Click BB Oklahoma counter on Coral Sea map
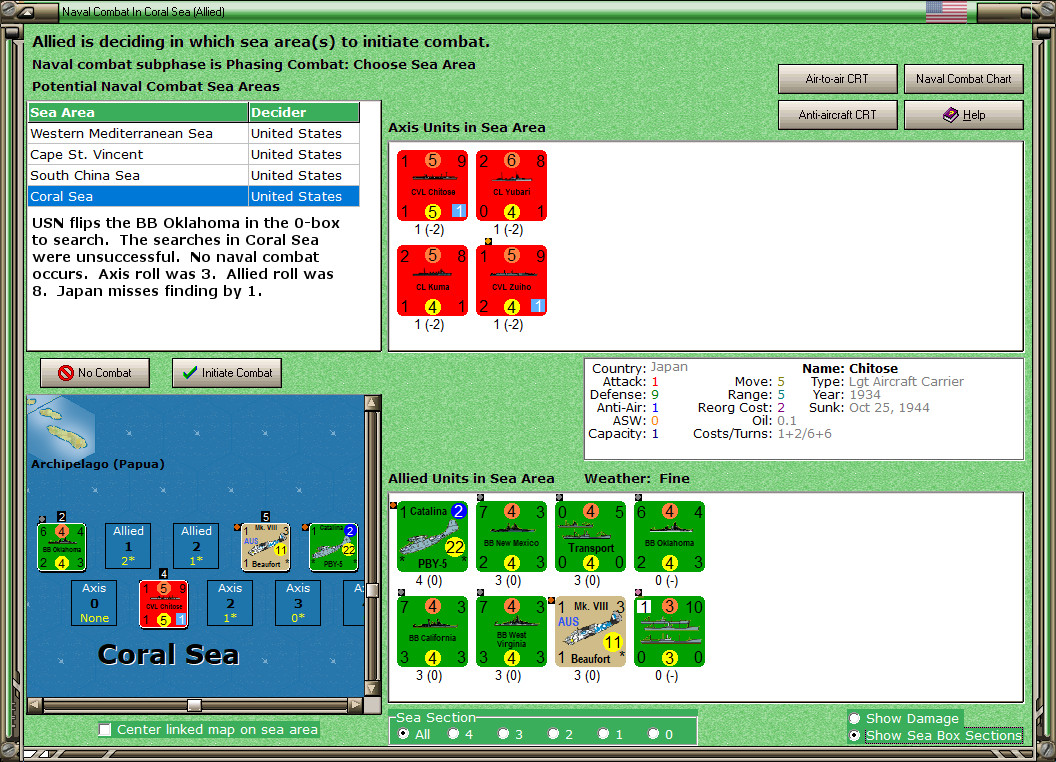1056x762 pixels. point(61,547)
